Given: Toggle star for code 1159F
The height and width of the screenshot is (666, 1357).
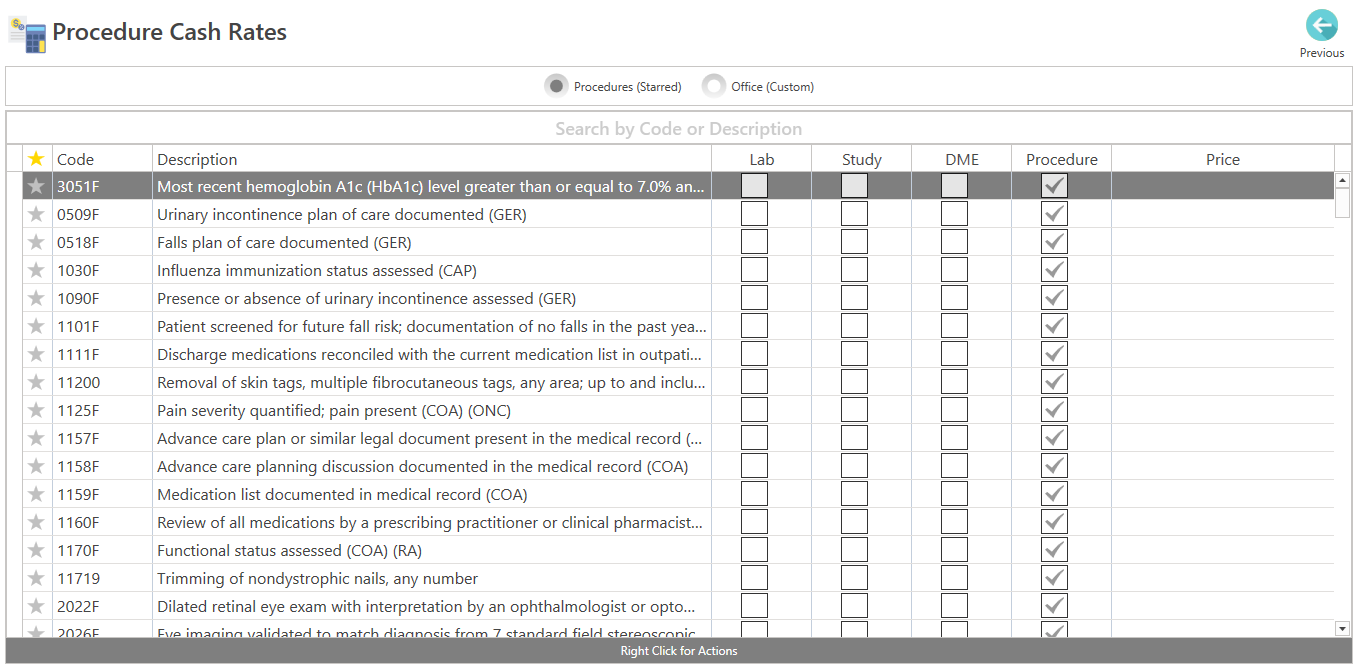Looking at the screenshot, I should click(37, 494).
